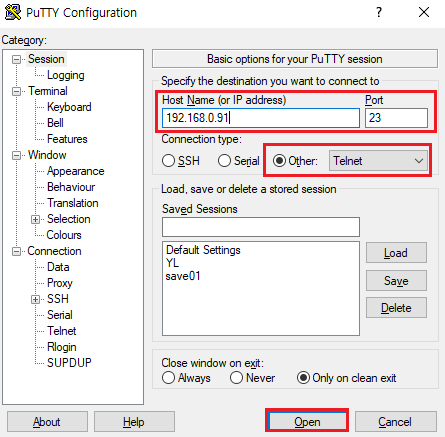Collapse the Session tree node
The width and height of the screenshot is (445, 437).
coord(16,60)
